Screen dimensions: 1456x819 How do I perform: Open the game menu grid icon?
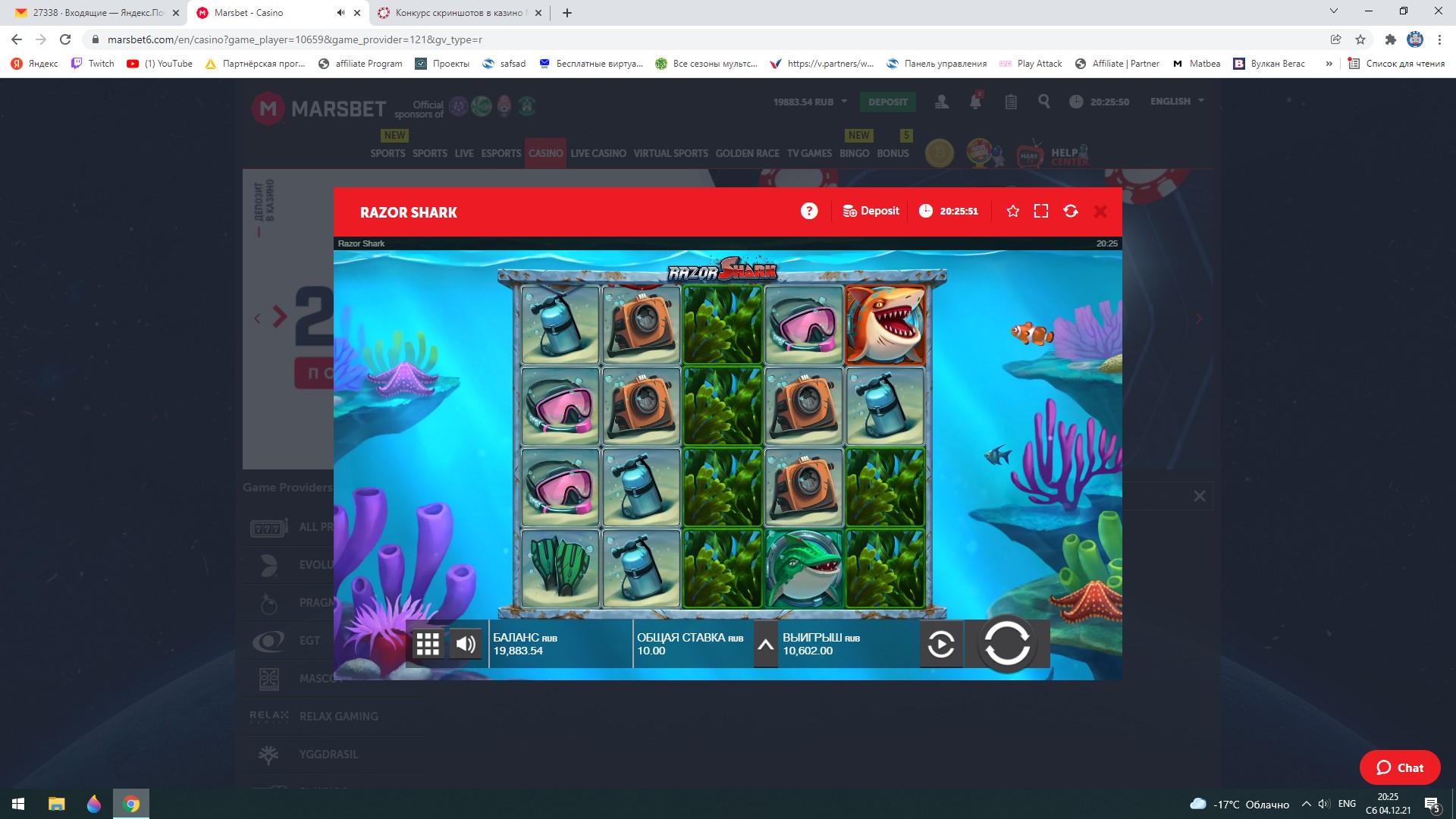428,645
